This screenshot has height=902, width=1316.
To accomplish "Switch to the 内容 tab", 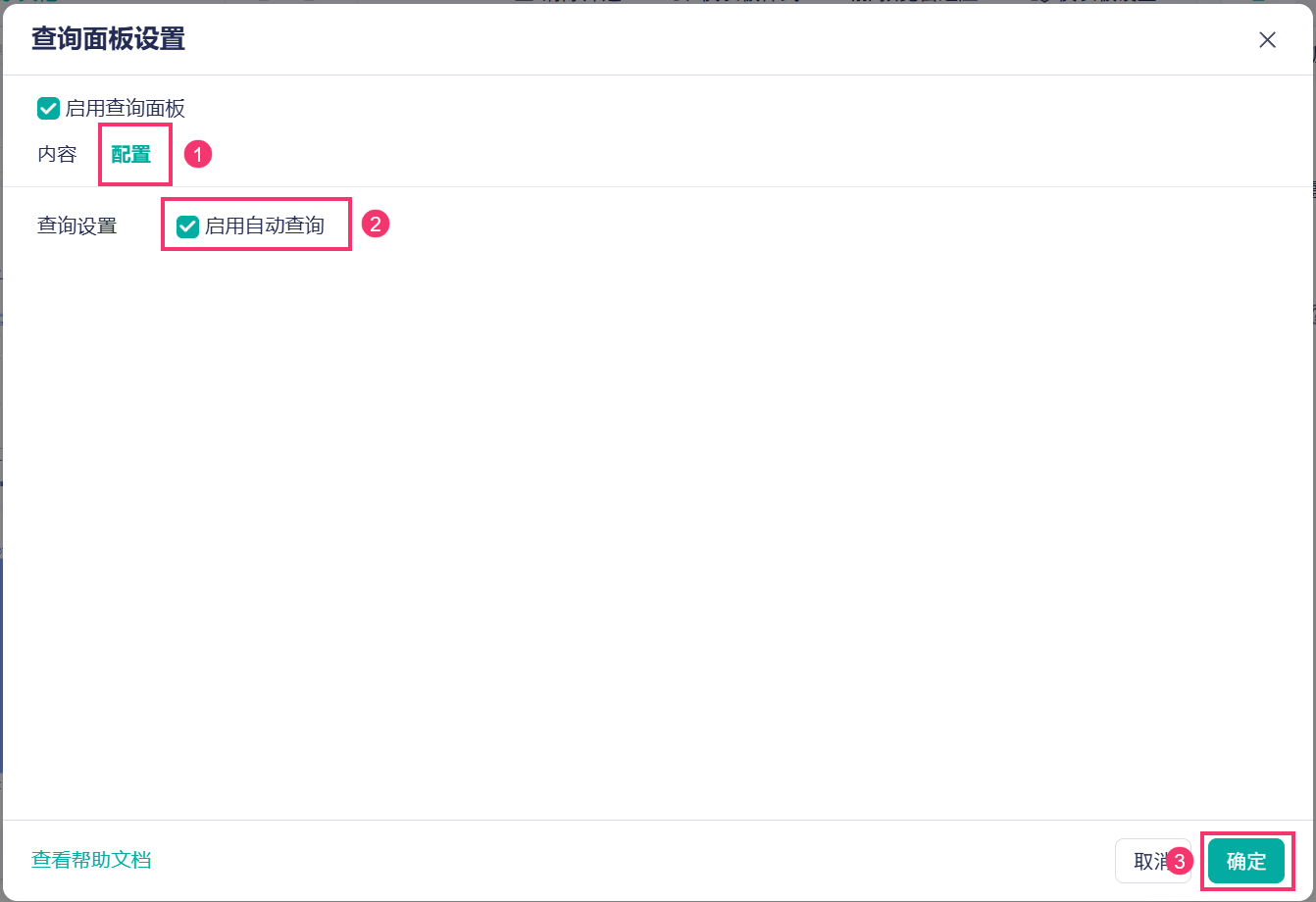I will (x=57, y=155).
